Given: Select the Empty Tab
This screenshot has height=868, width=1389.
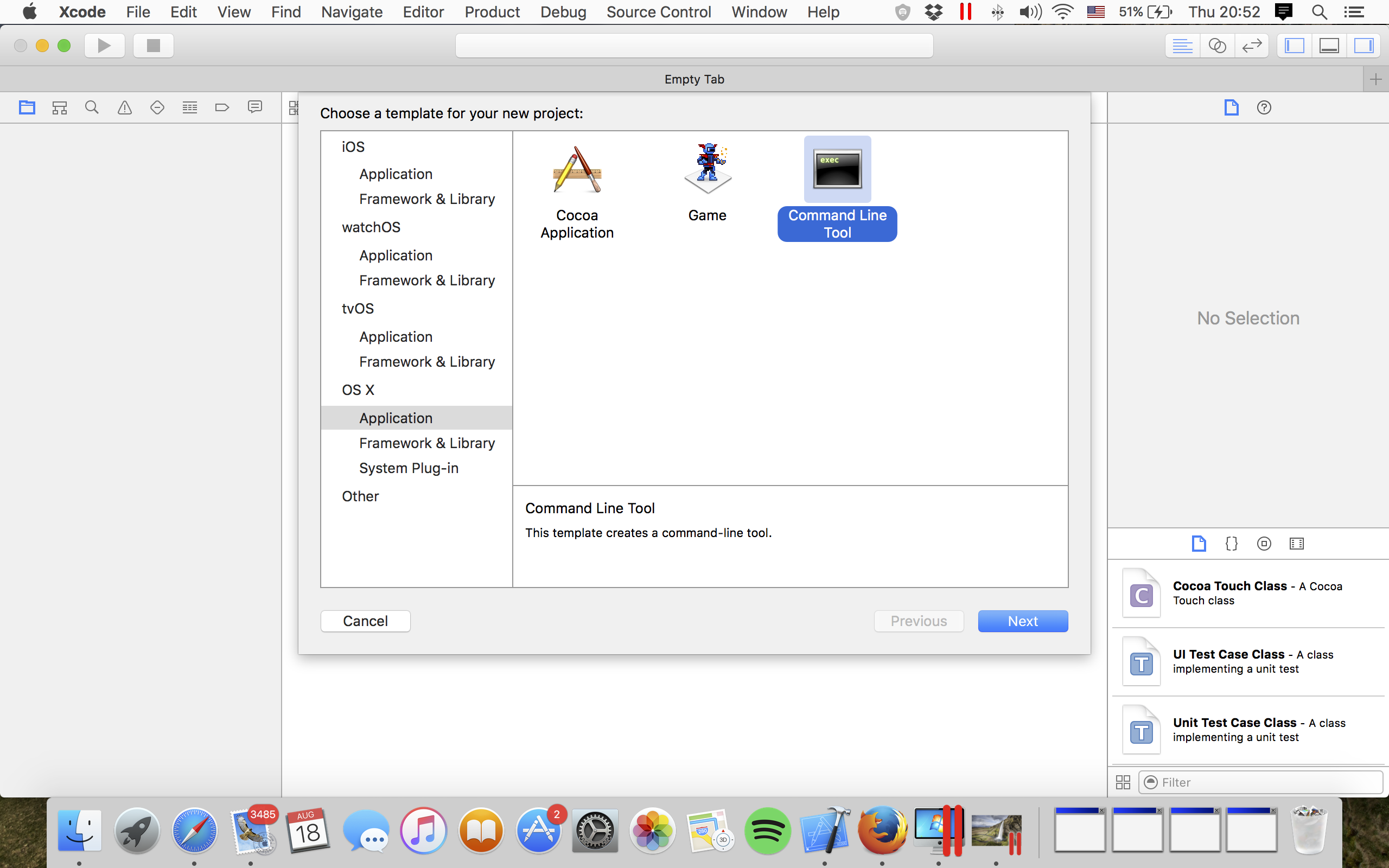Looking at the screenshot, I should point(694,79).
